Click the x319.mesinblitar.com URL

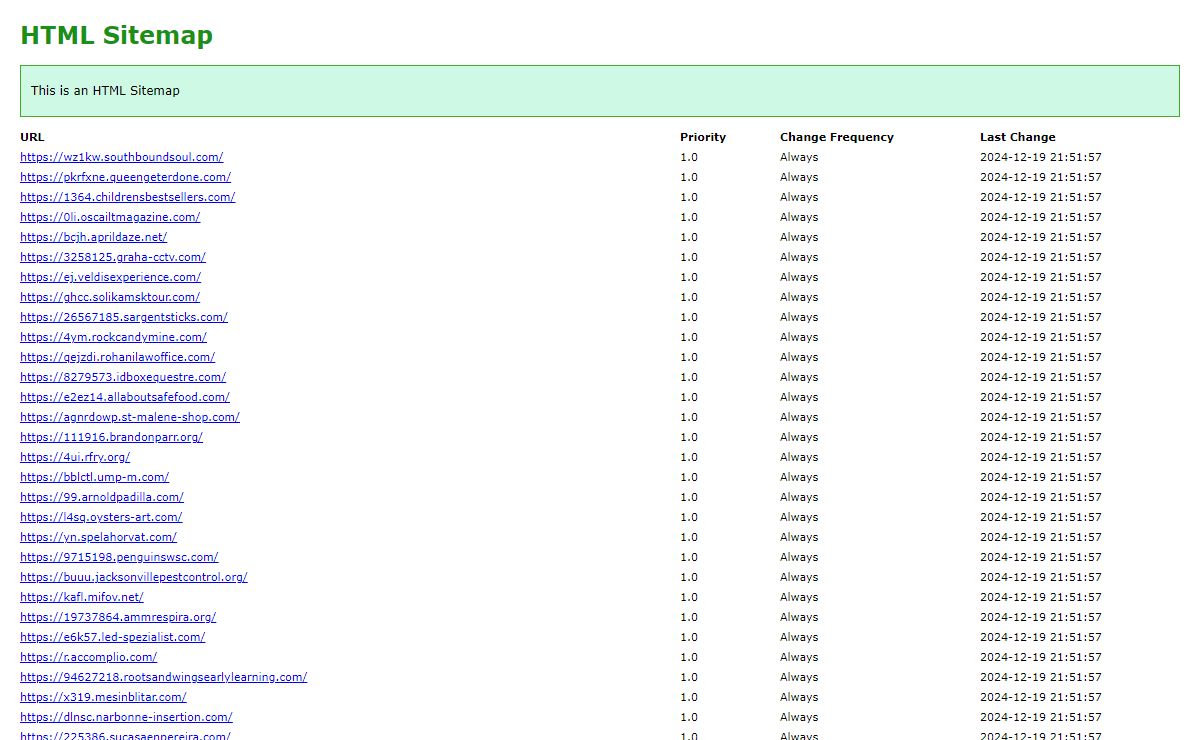click(103, 697)
